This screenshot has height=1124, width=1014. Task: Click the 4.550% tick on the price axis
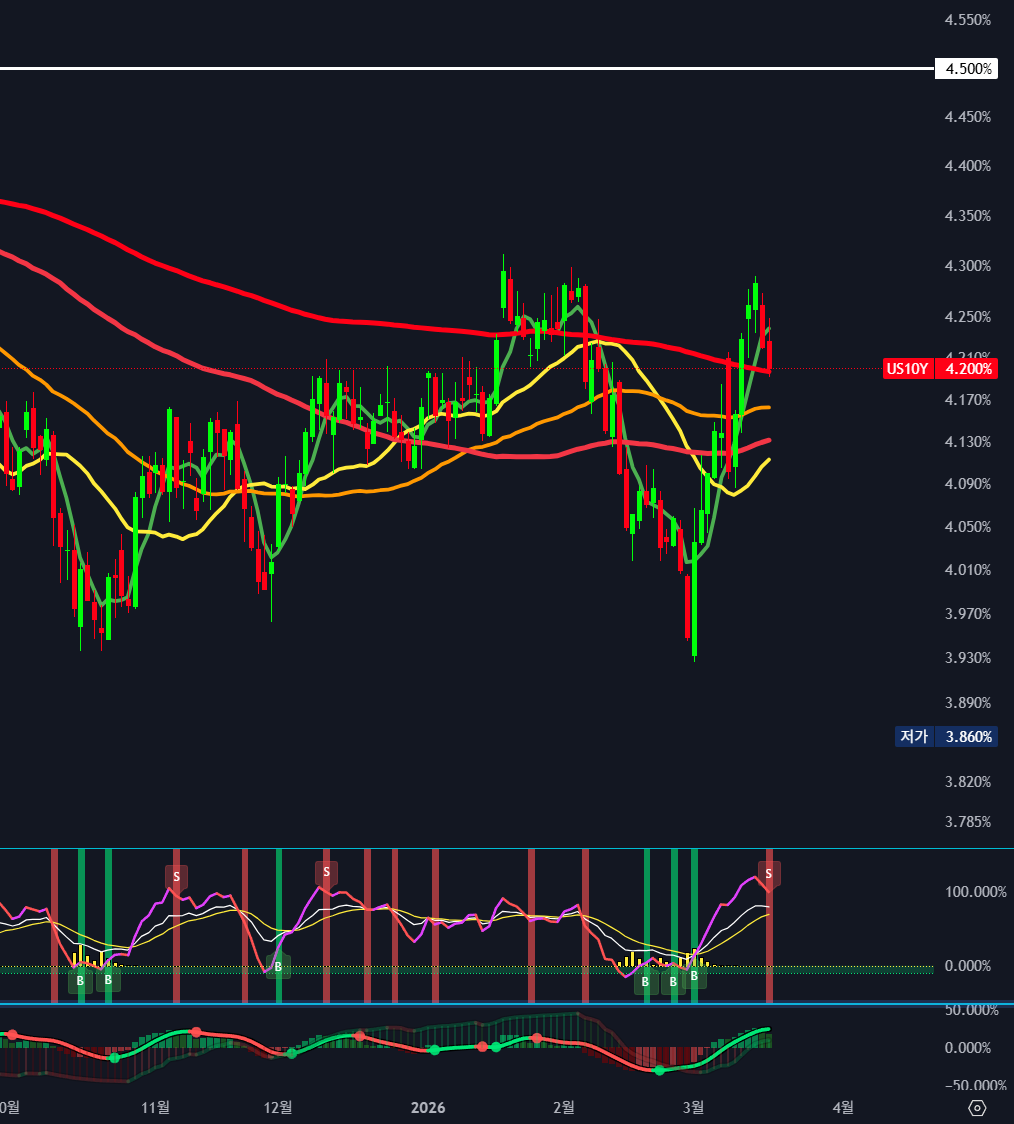tap(967, 20)
